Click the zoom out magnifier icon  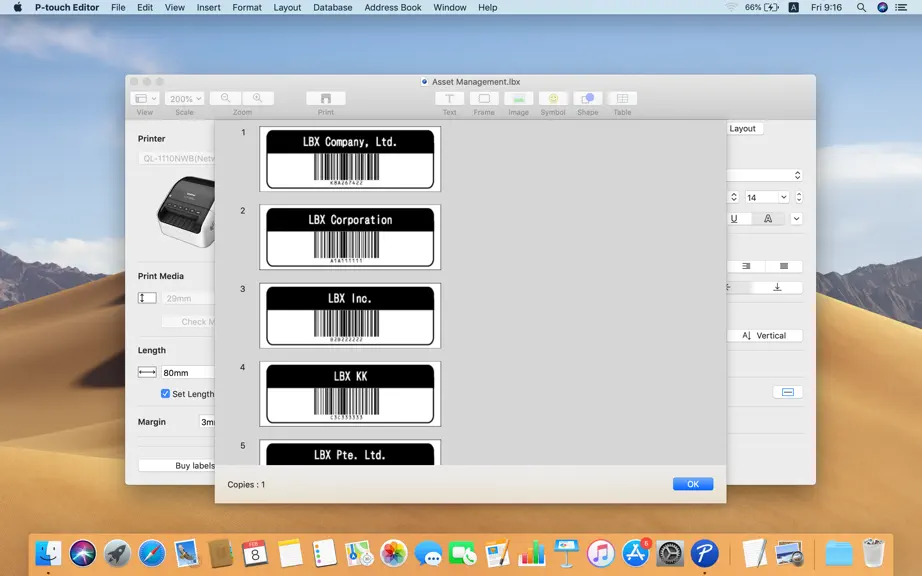pyautogui.click(x=225, y=98)
